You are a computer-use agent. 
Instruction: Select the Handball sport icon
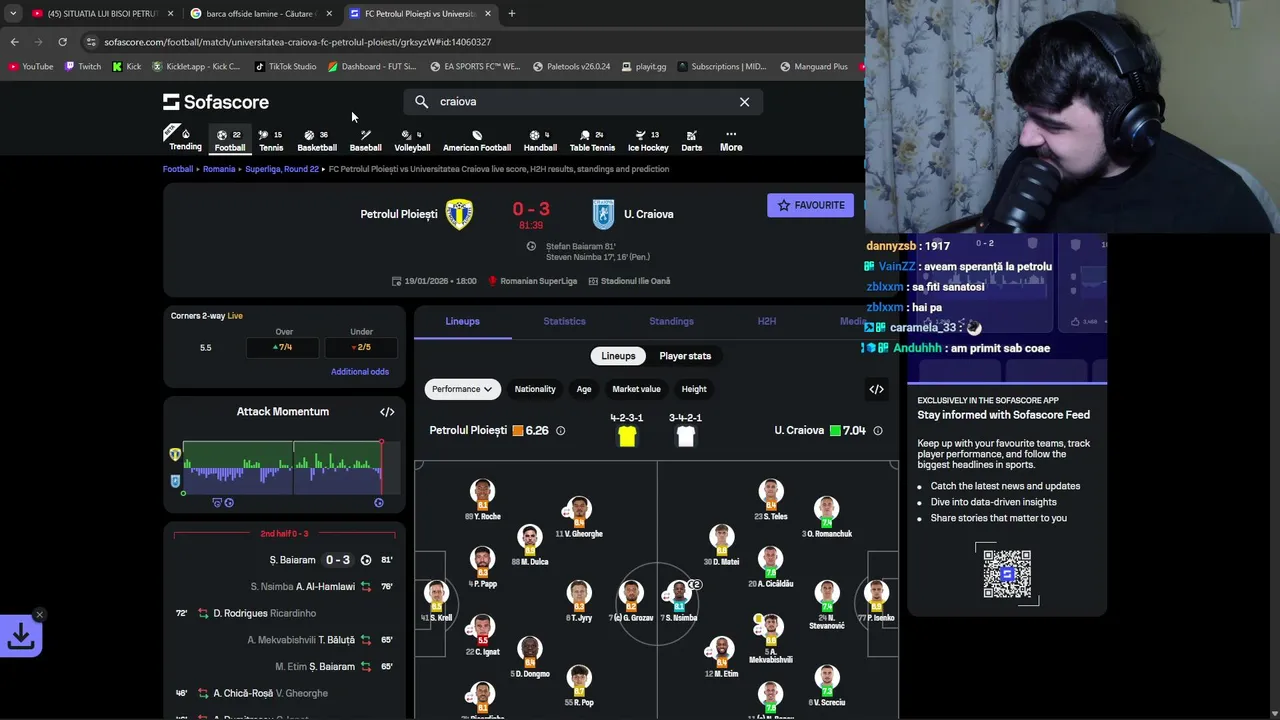540,140
